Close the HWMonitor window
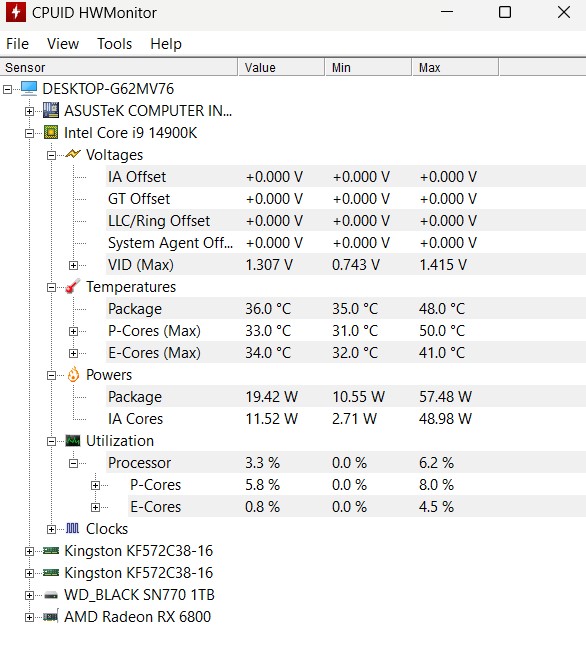 pos(564,12)
